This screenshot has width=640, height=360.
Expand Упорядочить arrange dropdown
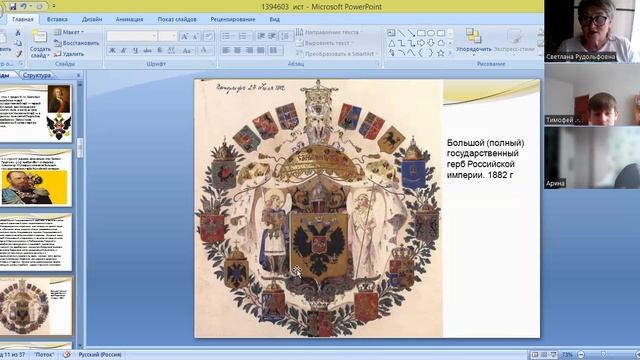[x=473, y=41]
